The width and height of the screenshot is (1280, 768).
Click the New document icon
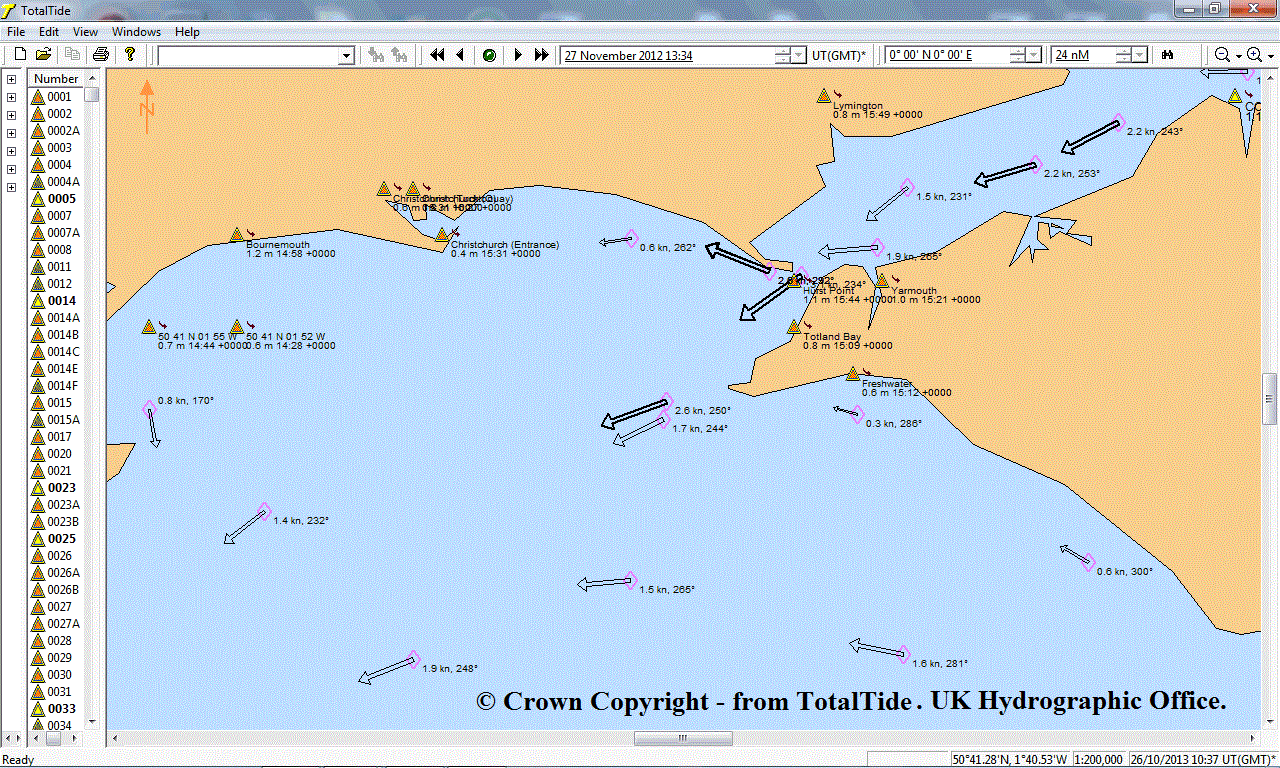tap(19, 55)
